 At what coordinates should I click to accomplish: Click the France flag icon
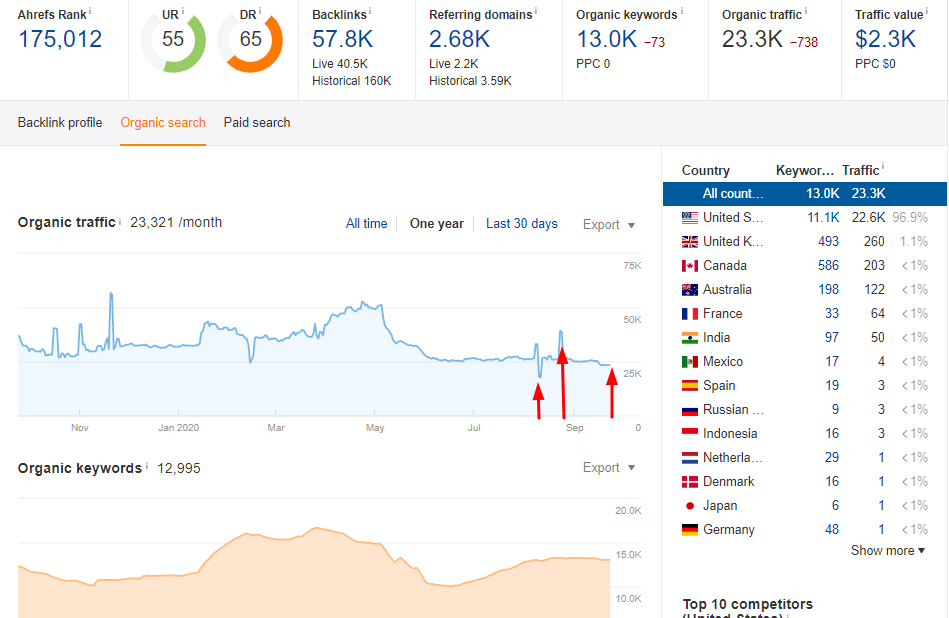(x=690, y=314)
